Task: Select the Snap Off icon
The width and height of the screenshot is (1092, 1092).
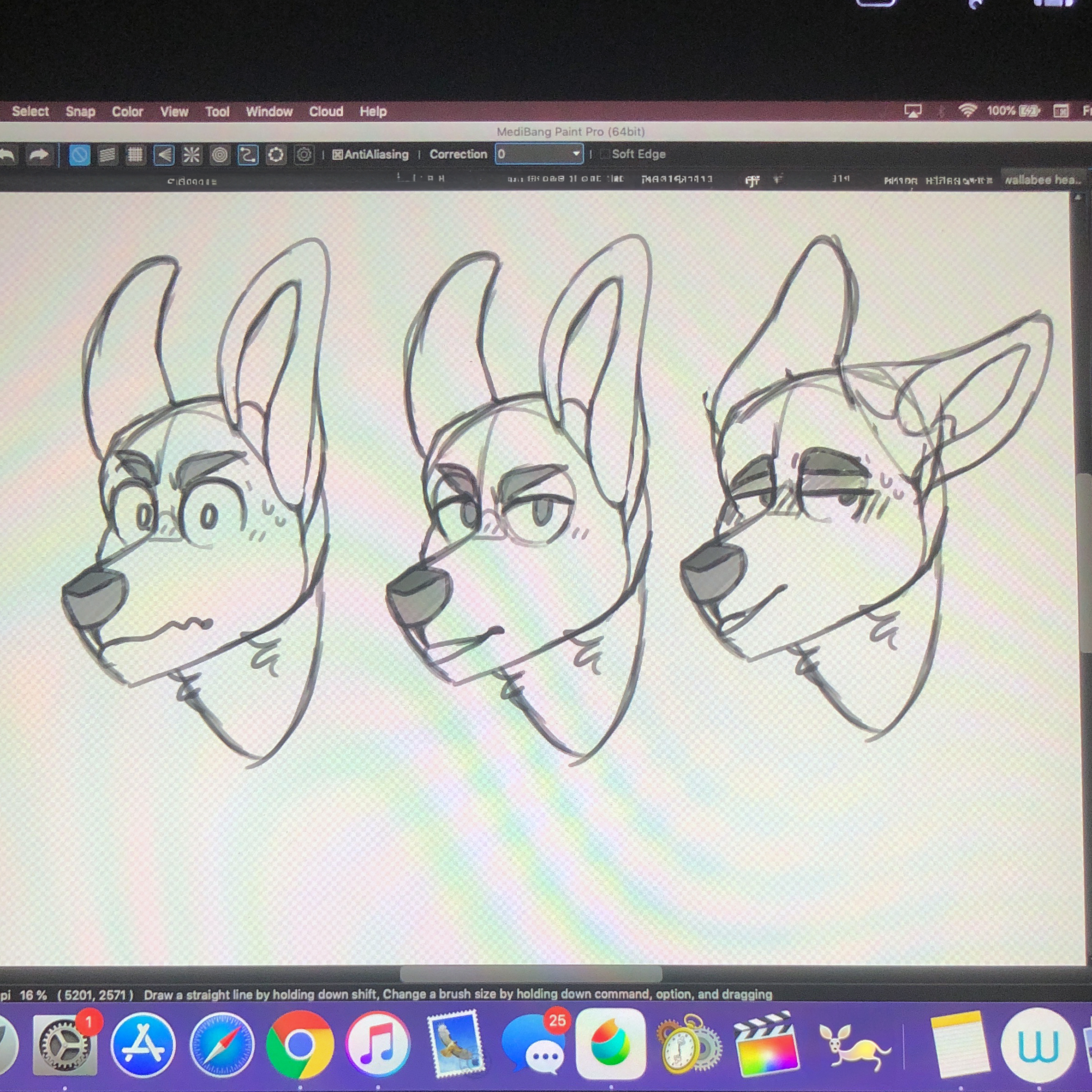Action: click(x=79, y=155)
